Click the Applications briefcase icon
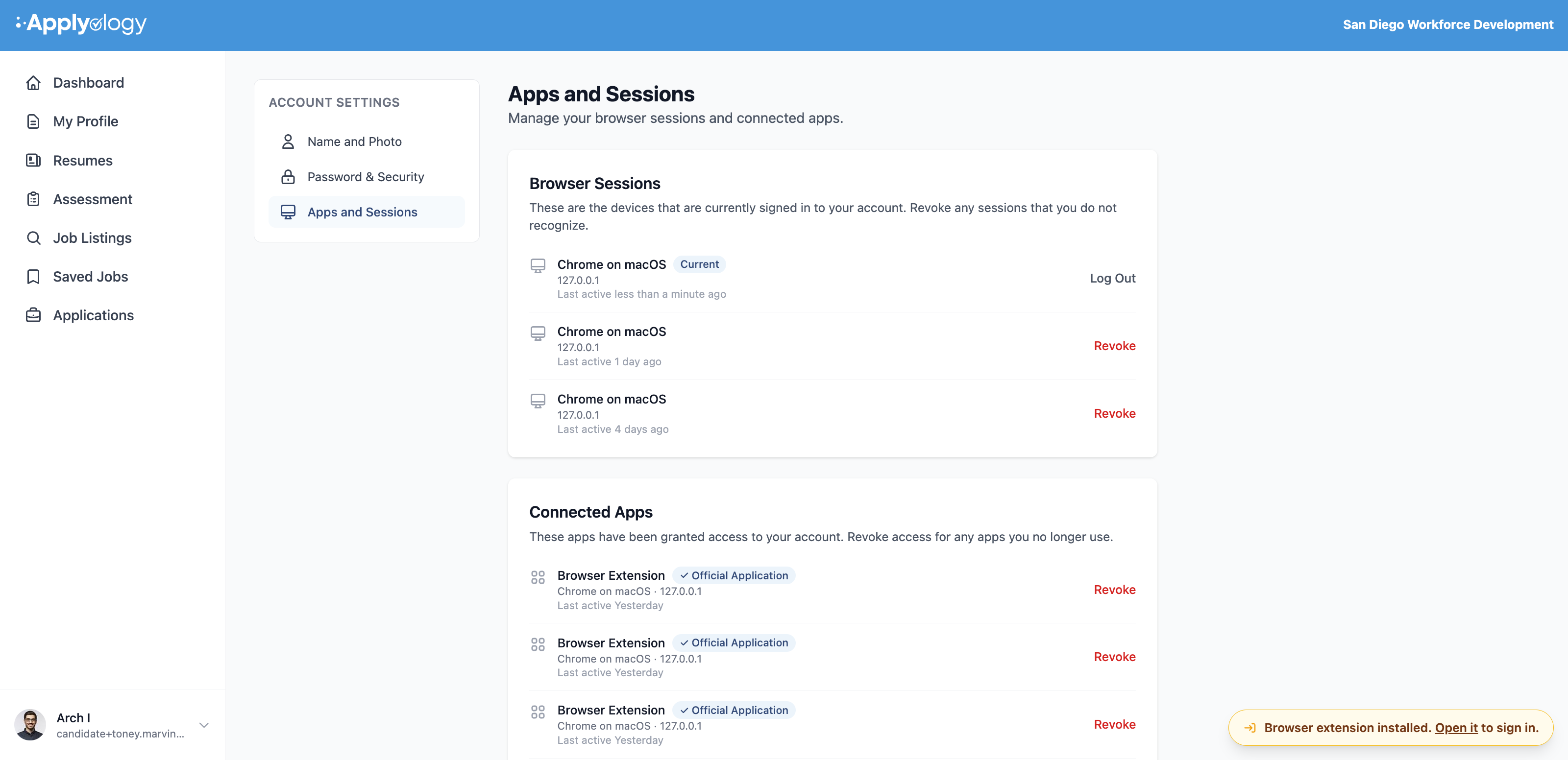 [x=33, y=315]
